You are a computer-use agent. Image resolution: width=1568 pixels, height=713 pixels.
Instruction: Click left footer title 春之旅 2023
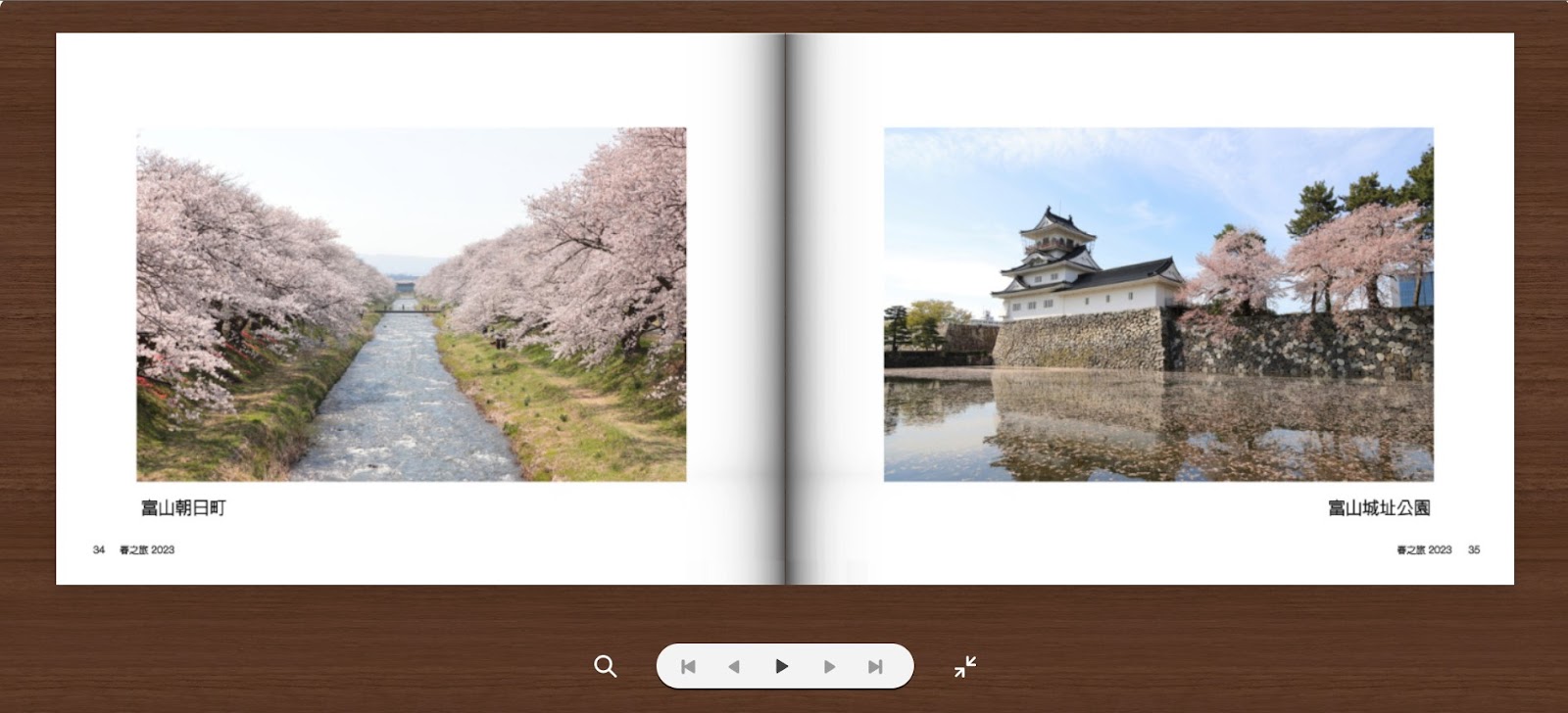pyautogui.click(x=147, y=549)
